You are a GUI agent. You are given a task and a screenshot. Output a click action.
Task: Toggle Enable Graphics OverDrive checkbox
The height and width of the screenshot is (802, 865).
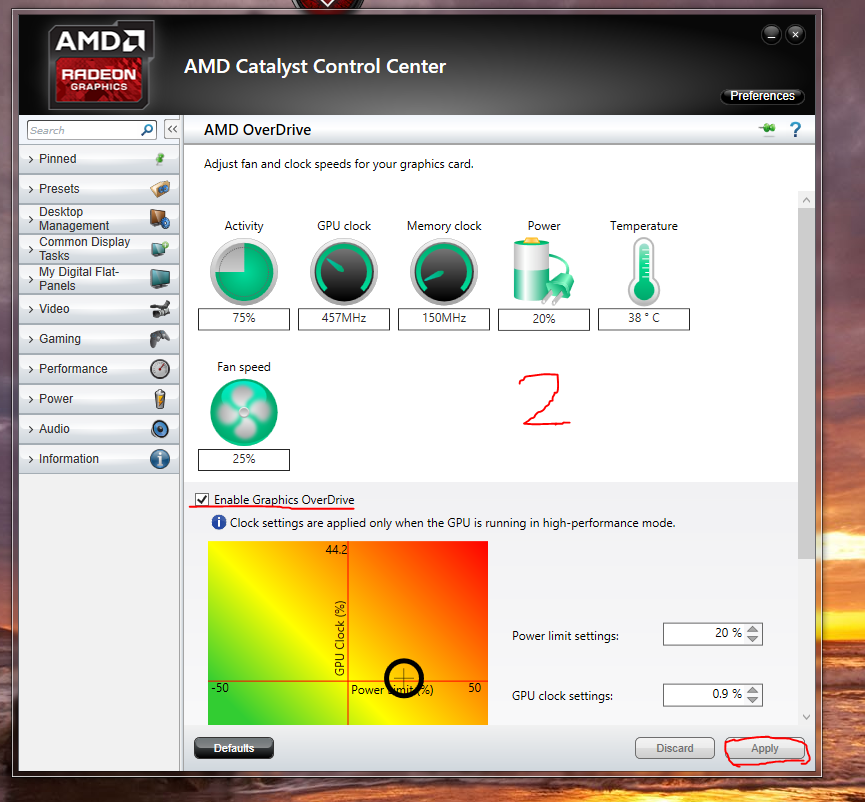(202, 500)
